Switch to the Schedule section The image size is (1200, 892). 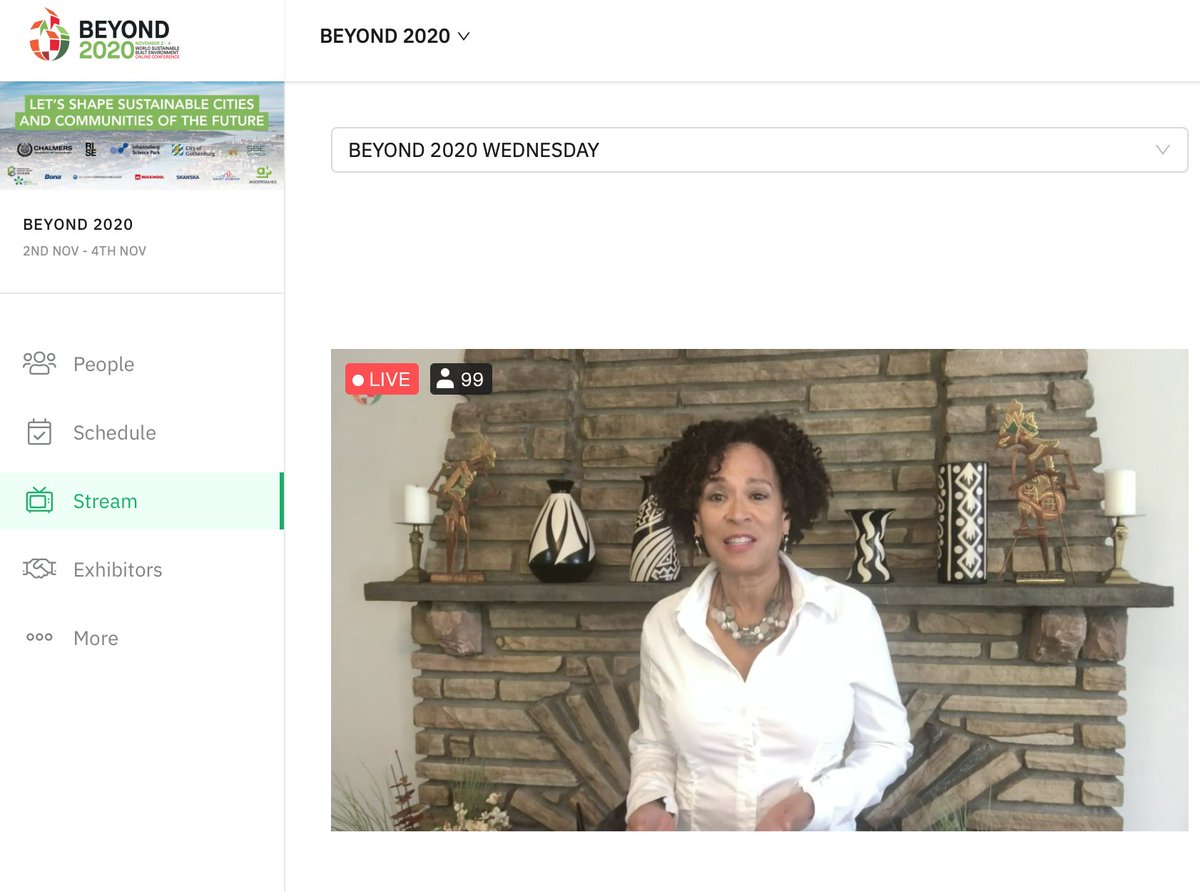point(113,432)
